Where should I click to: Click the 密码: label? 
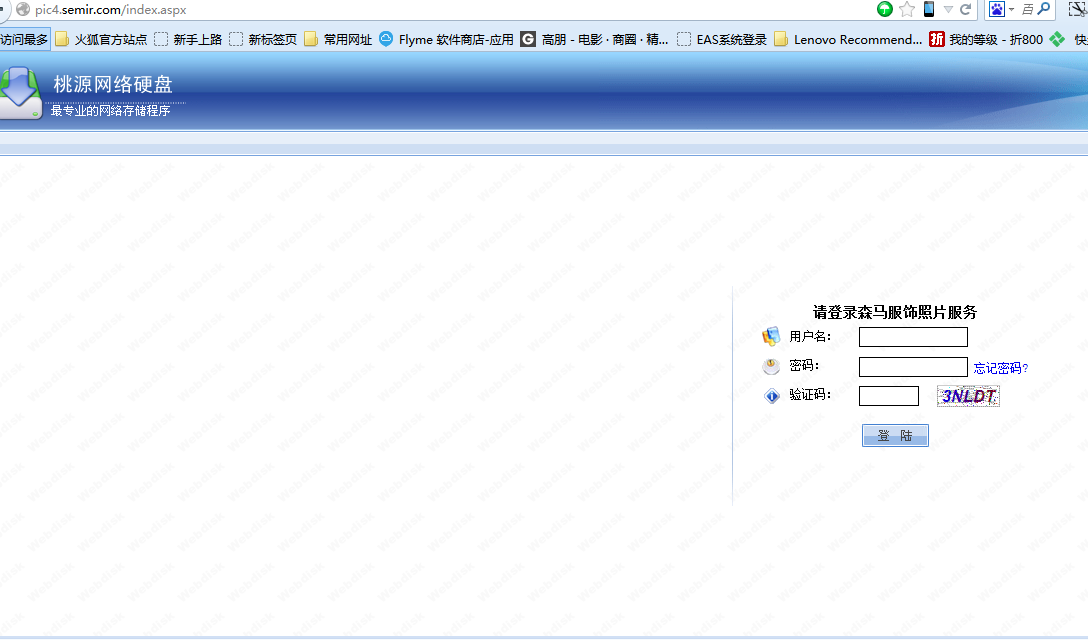(804, 366)
